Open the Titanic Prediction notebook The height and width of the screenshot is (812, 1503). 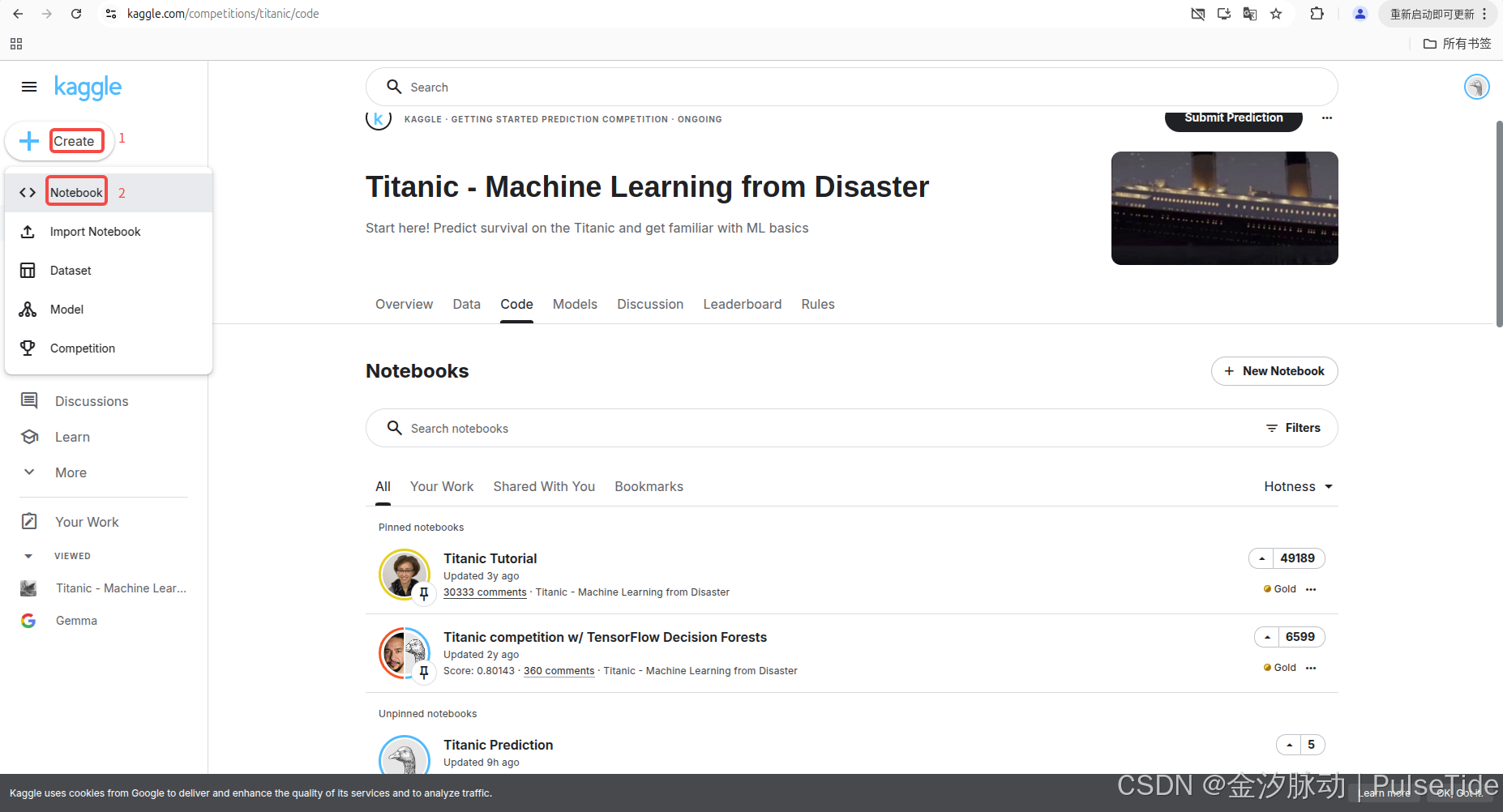coord(498,745)
